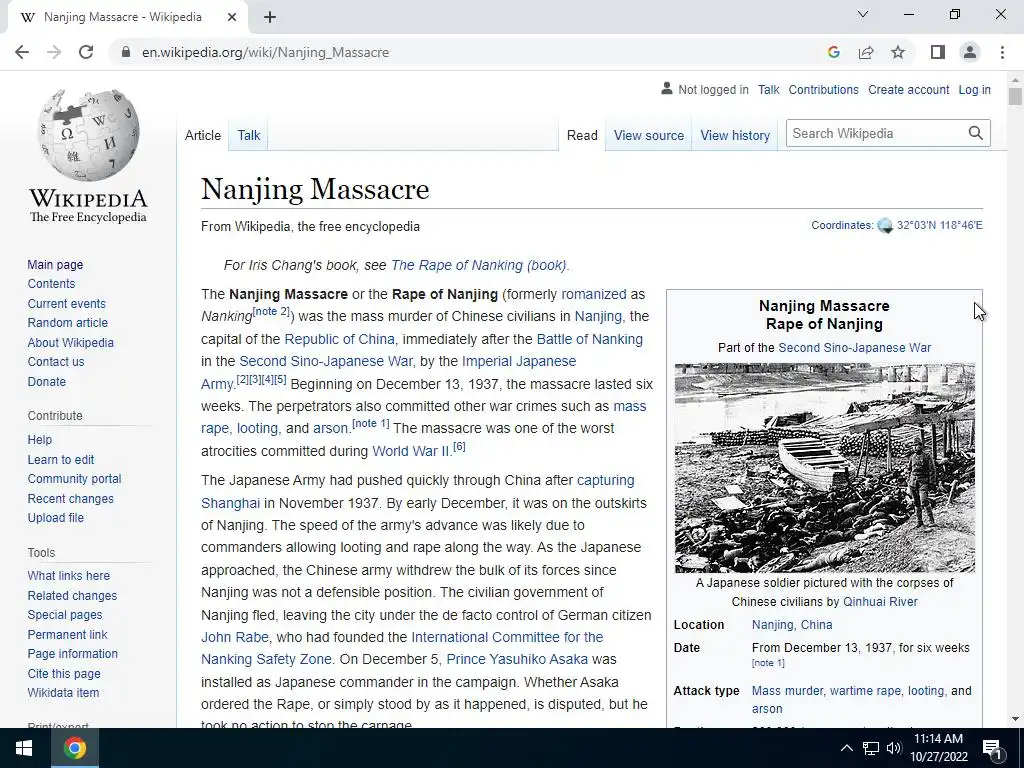Screen dimensions: 1024x768
Task: Click the Create account link
Action: [908, 89]
